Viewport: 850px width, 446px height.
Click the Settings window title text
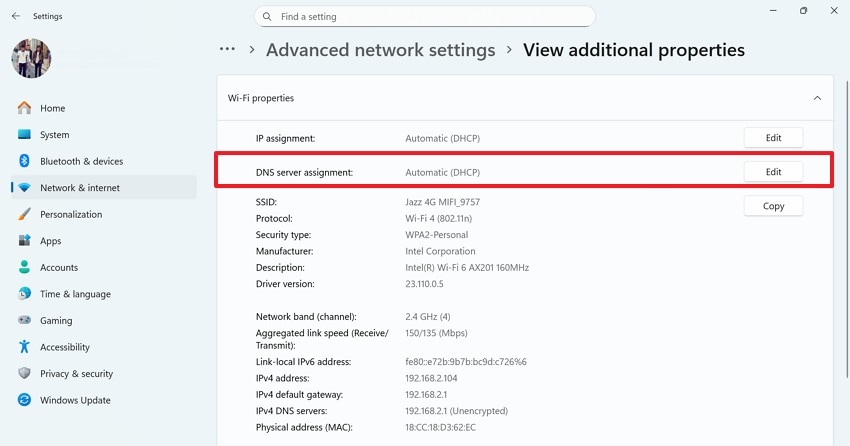tap(48, 16)
